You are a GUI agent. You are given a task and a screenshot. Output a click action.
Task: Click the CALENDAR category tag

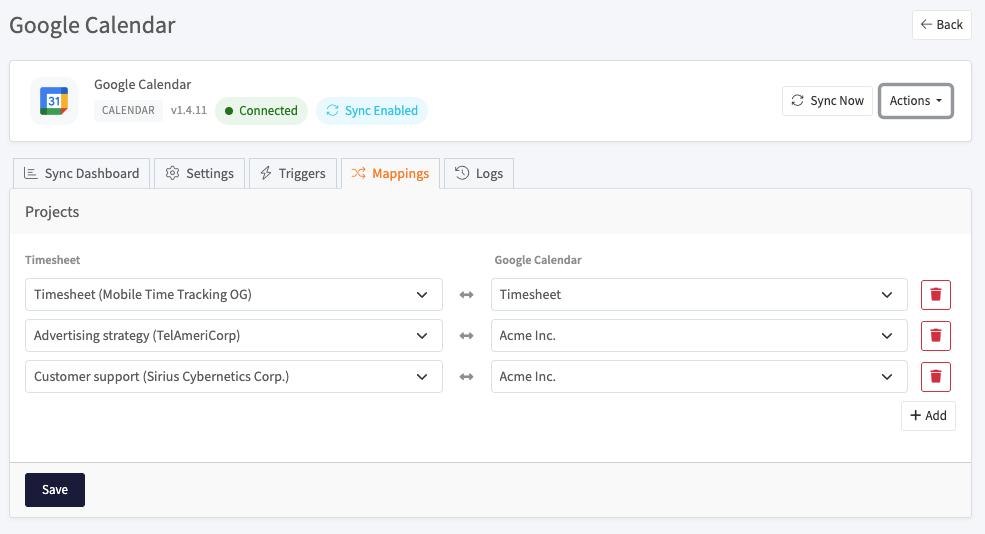pos(128,111)
